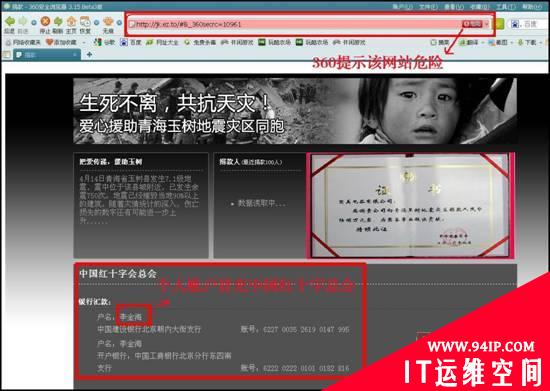Open 网络收藏夹 online favorites
Image resolution: width=550 pixels, height=391 pixels.
23,42
